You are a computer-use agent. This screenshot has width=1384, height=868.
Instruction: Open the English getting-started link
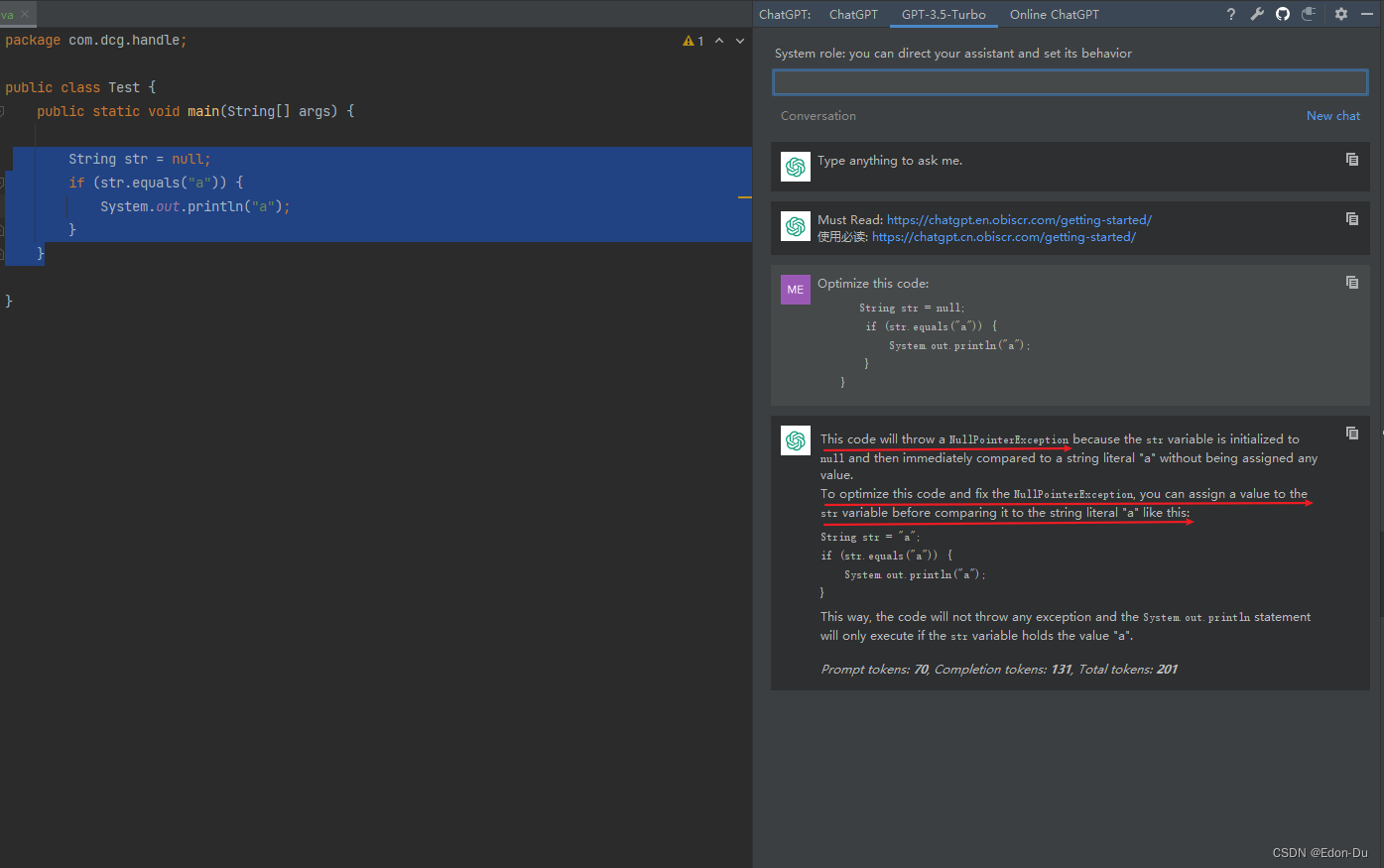coord(1019,220)
